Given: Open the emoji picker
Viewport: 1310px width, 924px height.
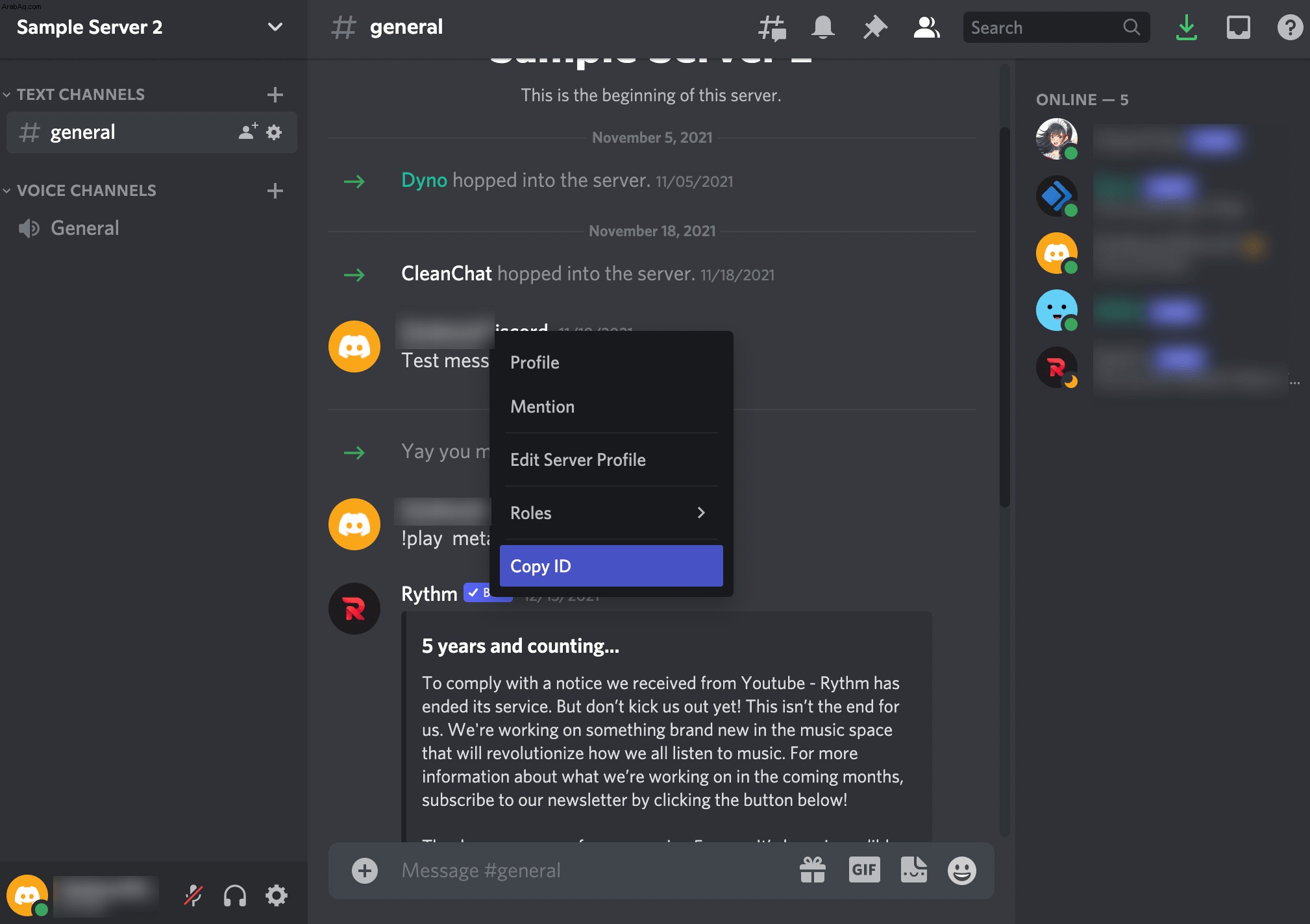Looking at the screenshot, I should click(962, 870).
